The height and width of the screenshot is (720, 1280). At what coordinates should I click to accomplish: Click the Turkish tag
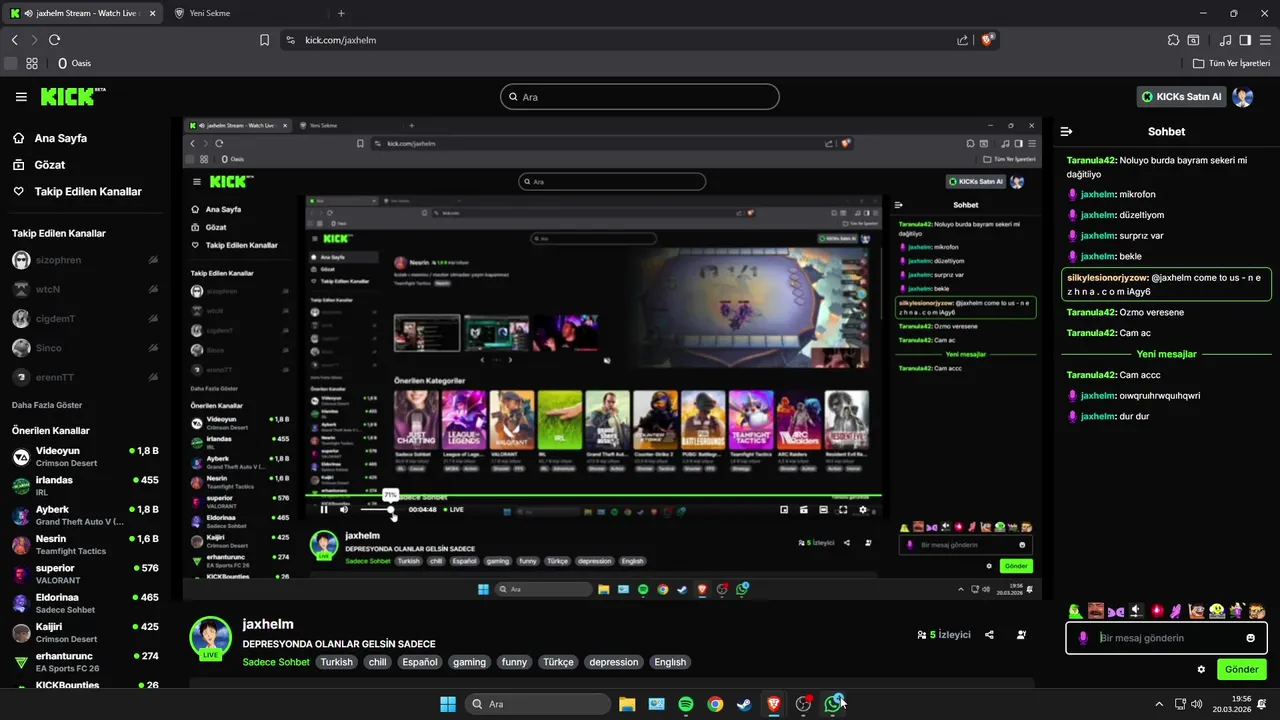click(x=336, y=662)
